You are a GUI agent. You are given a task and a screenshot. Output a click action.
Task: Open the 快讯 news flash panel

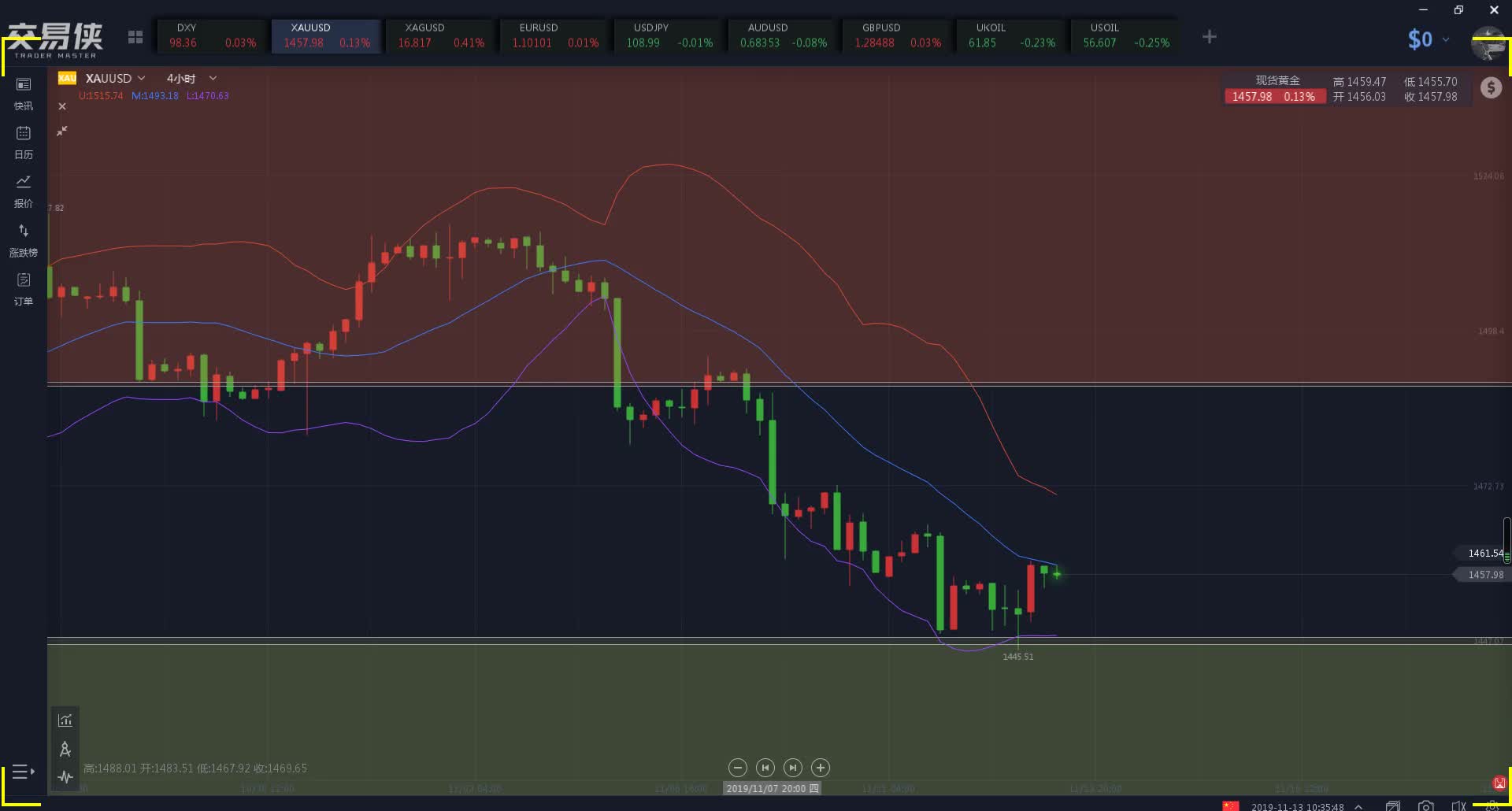click(24, 93)
